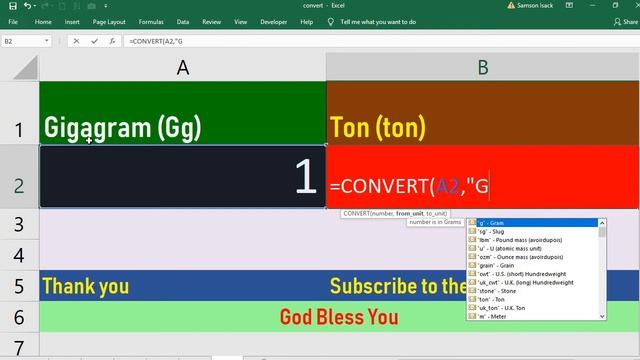Viewport: 640px width, 360px height.
Task: Switch to the Insert ribbon tab
Action: (x=72, y=22)
